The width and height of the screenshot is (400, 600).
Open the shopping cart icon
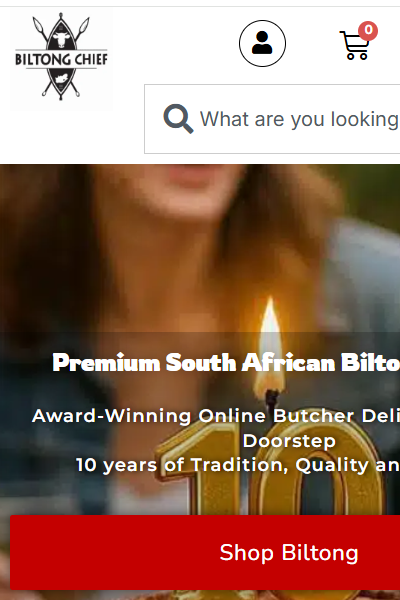pos(355,45)
